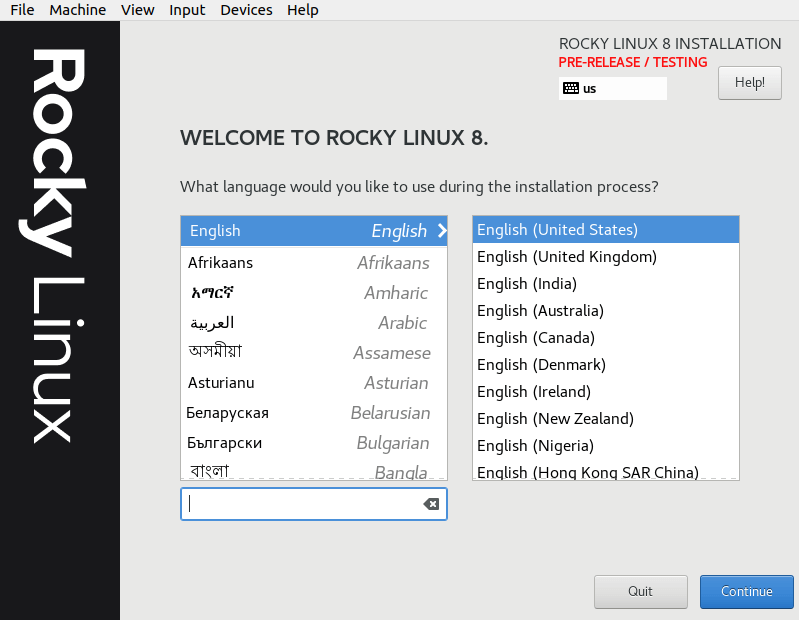This screenshot has width=799, height=620.
Task: Open the Input menu
Action: pos(187,10)
